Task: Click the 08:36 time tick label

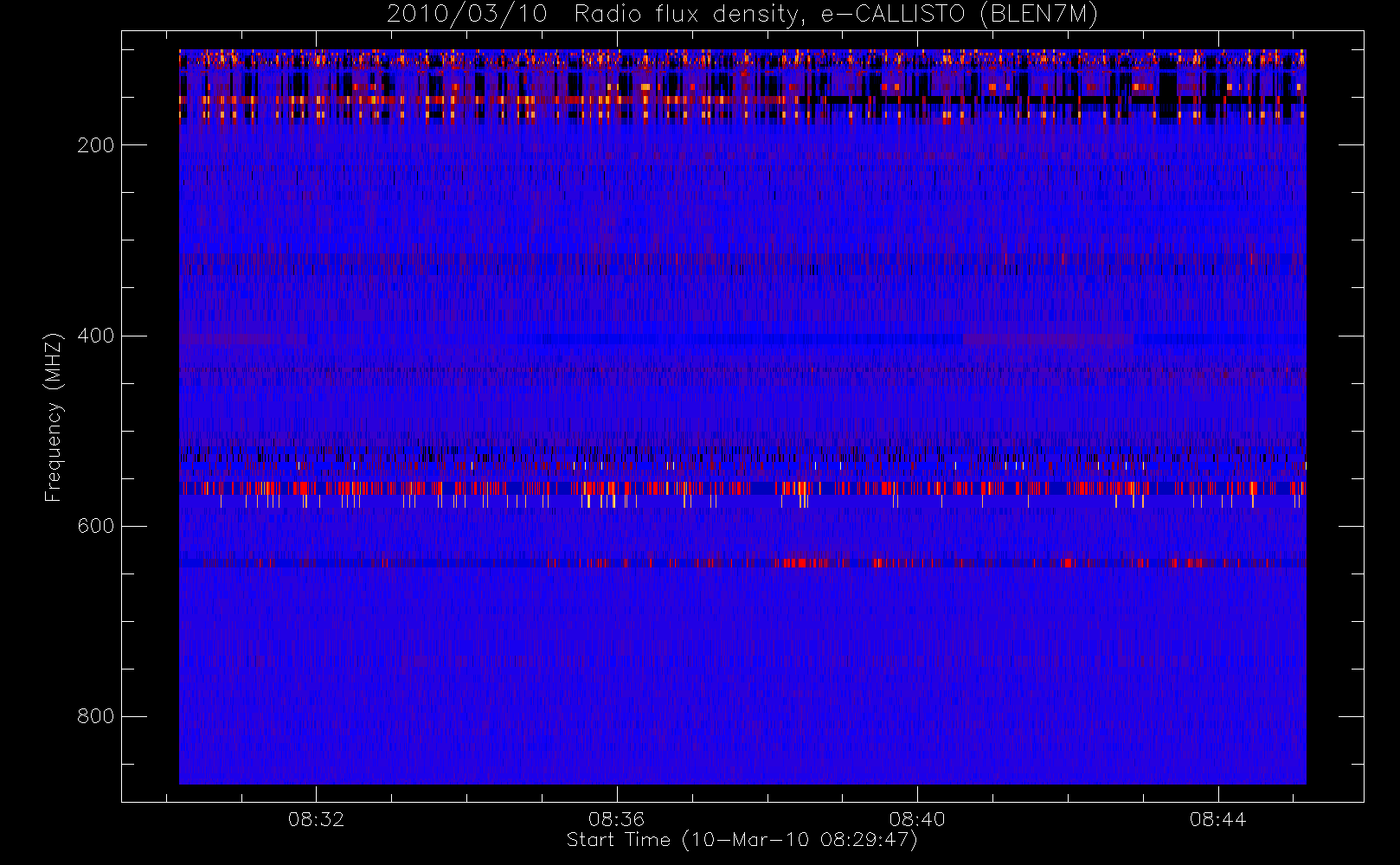Action: click(x=616, y=818)
